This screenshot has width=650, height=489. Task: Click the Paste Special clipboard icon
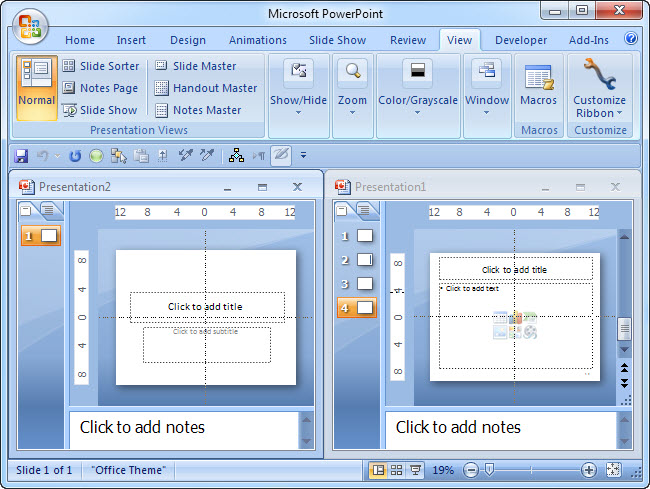pos(141,156)
